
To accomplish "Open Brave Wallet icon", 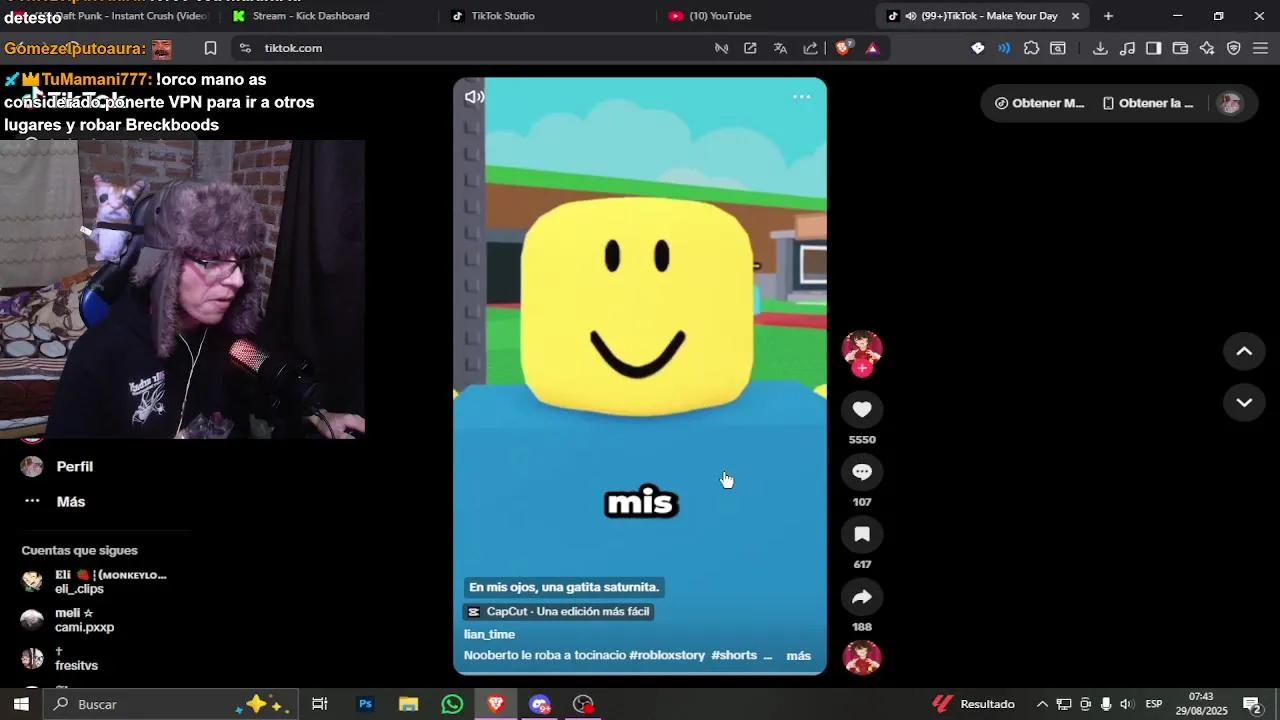I will tap(1180, 48).
